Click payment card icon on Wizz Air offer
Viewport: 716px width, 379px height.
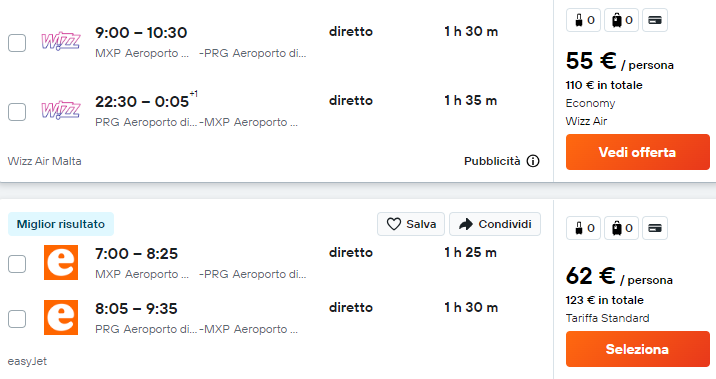point(655,20)
